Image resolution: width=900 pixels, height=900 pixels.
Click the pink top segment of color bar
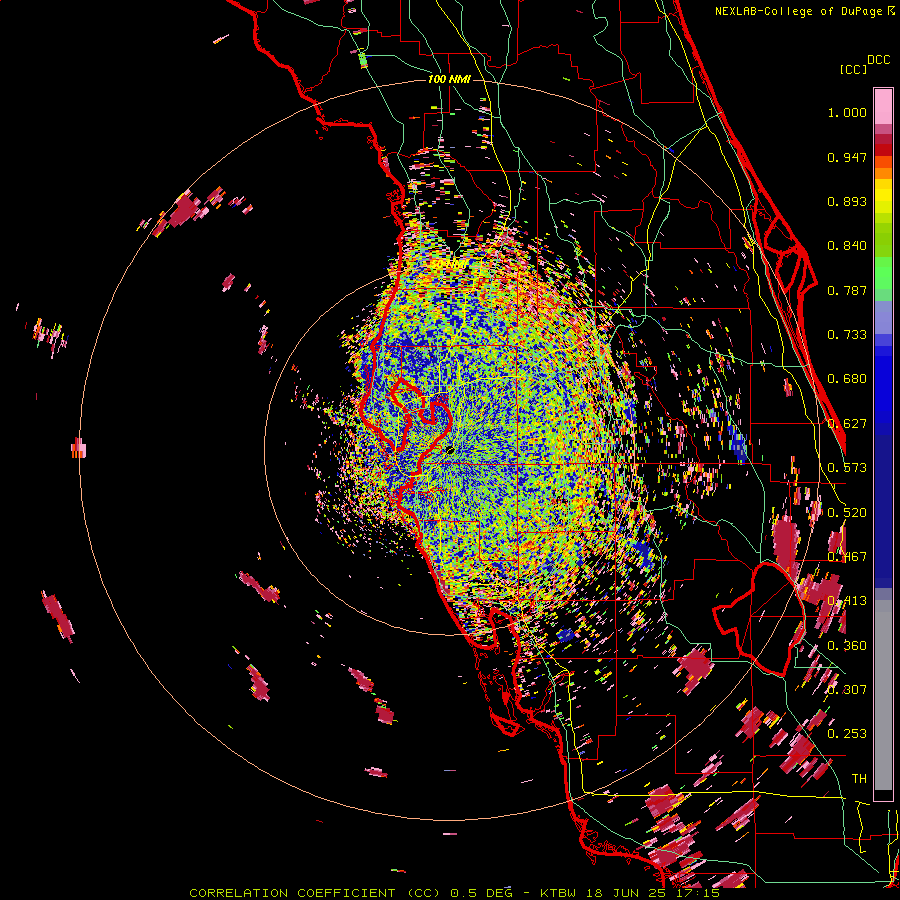click(x=883, y=107)
